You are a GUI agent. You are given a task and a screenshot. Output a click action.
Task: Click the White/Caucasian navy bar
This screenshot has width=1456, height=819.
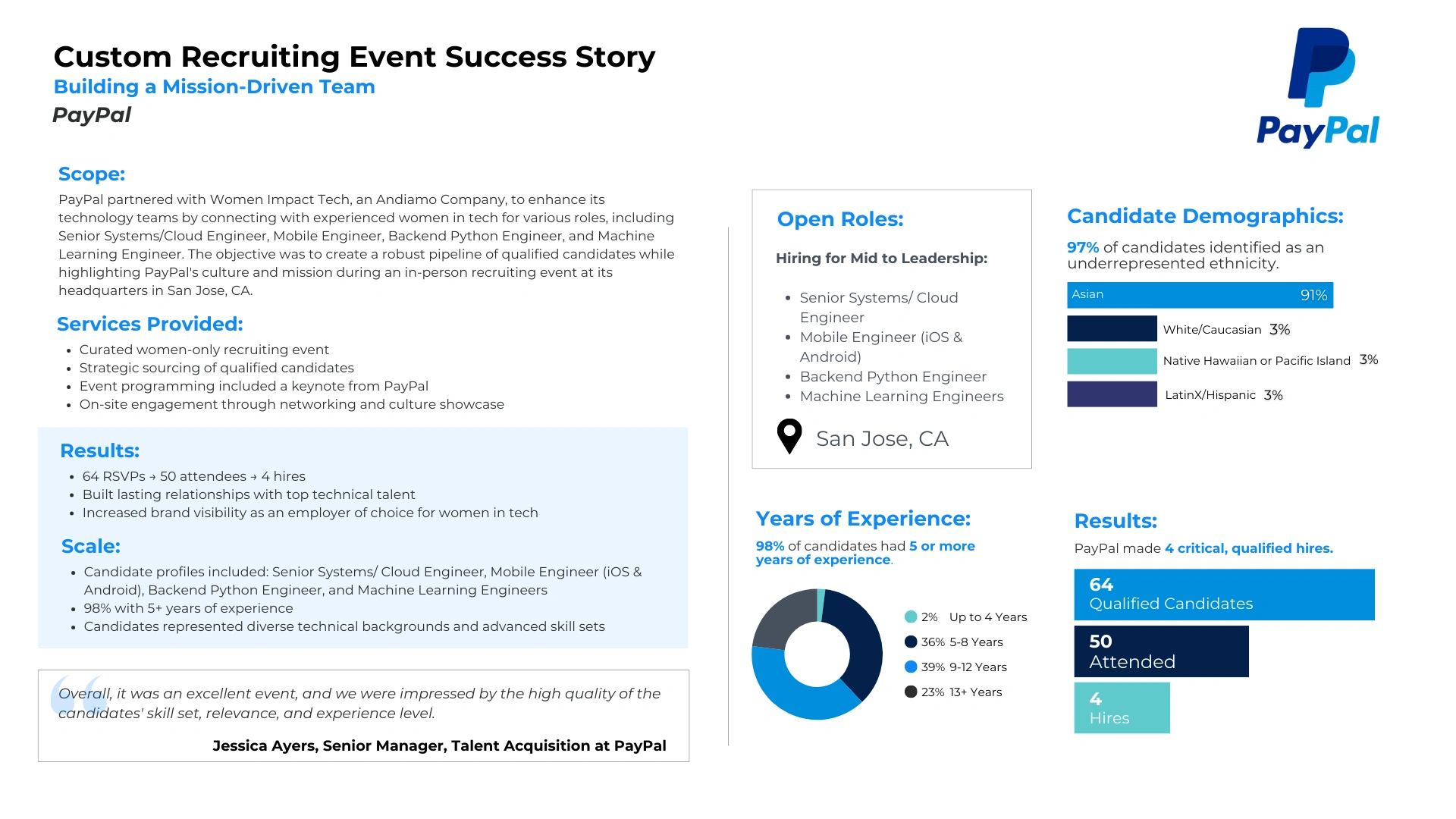click(1112, 329)
